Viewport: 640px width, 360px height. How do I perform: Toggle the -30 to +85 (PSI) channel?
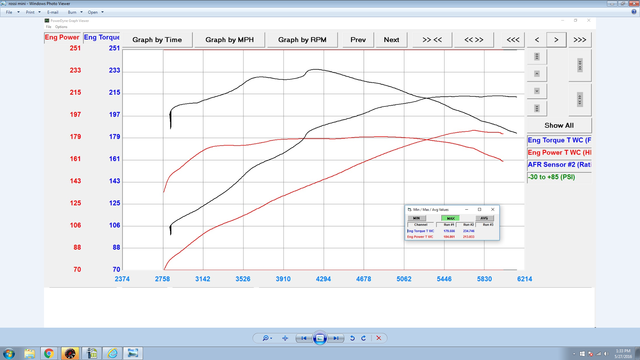point(559,177)
